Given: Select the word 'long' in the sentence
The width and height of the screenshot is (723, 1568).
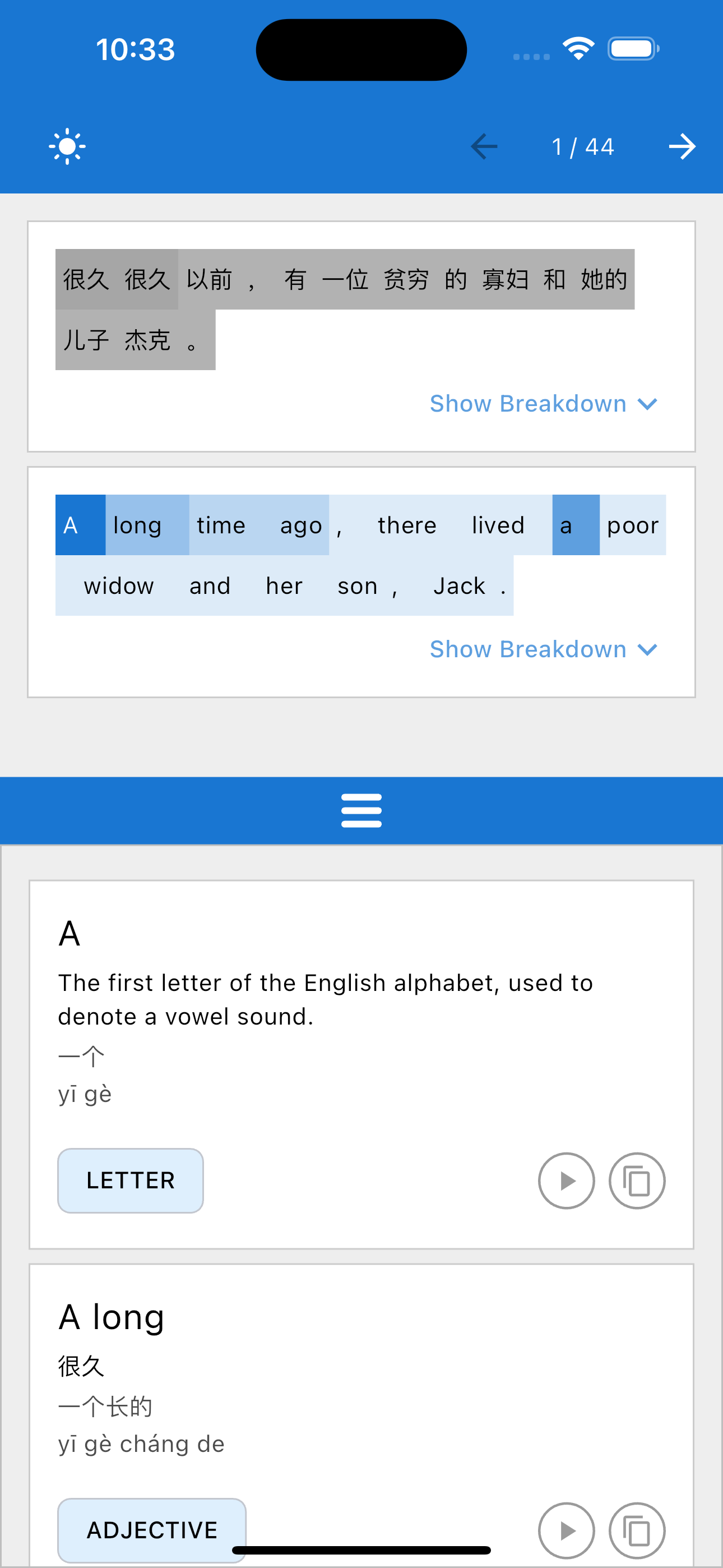Looking at the screenshot, I should pos(137,525).
